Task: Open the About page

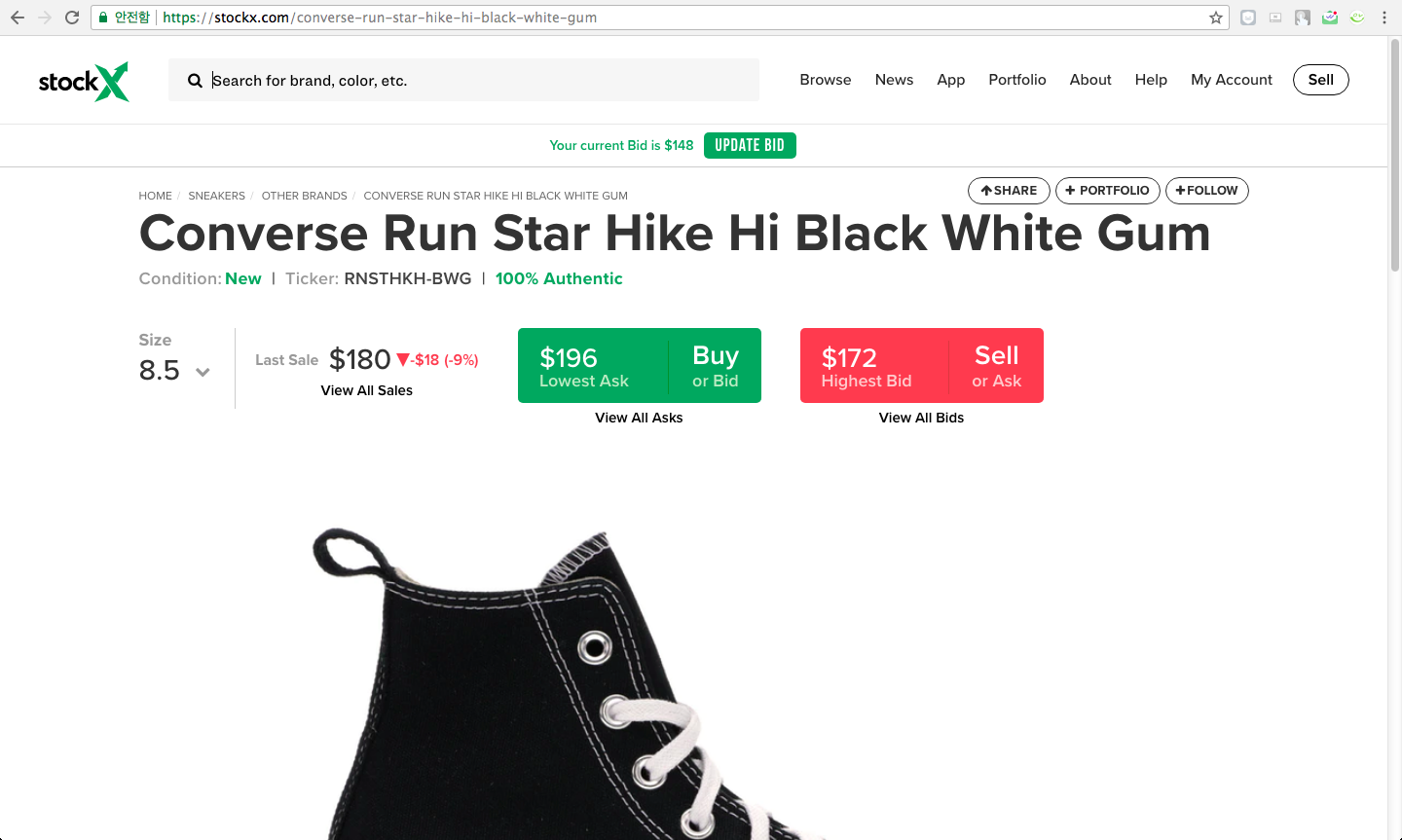Action: point(1090,80)
